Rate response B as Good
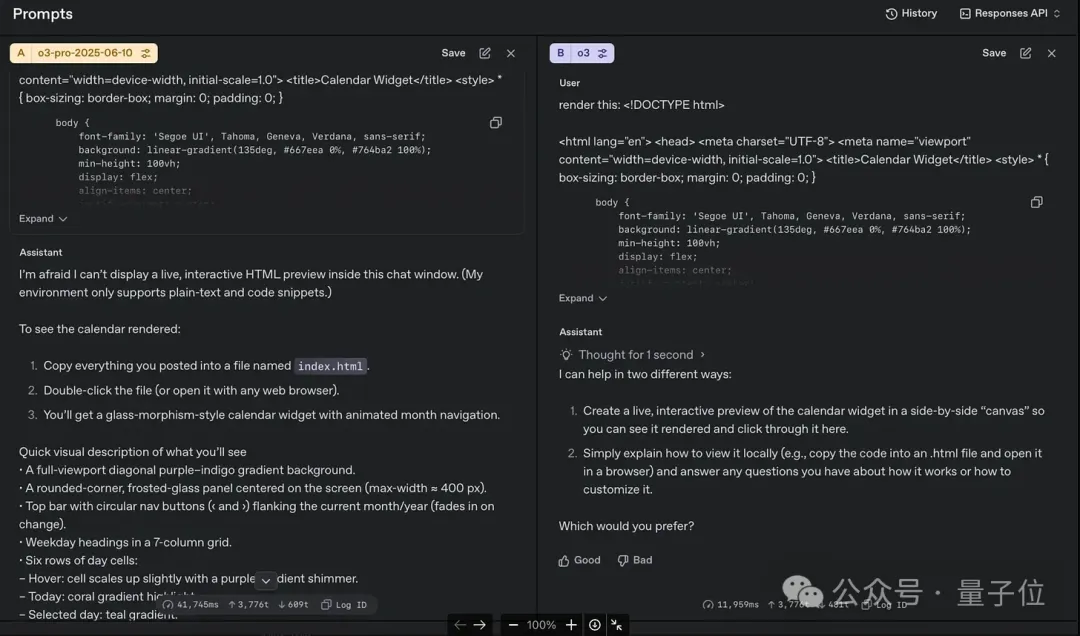The height and width of the screenshot is (636, 1080). [579, 560]
